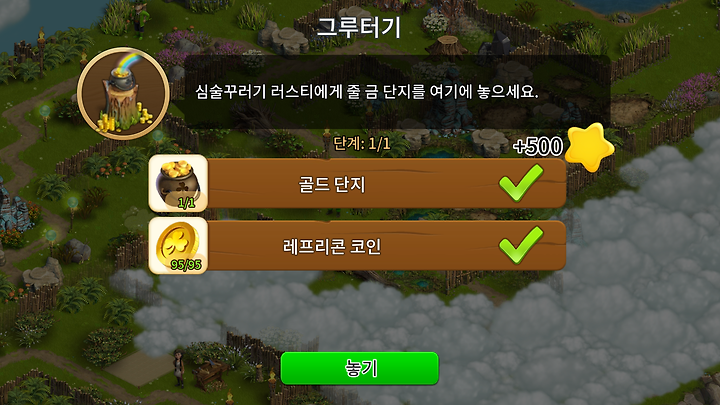Select the leprechaun clover coin icon
The height and width of the screenshot is (405, 720).
178,246
